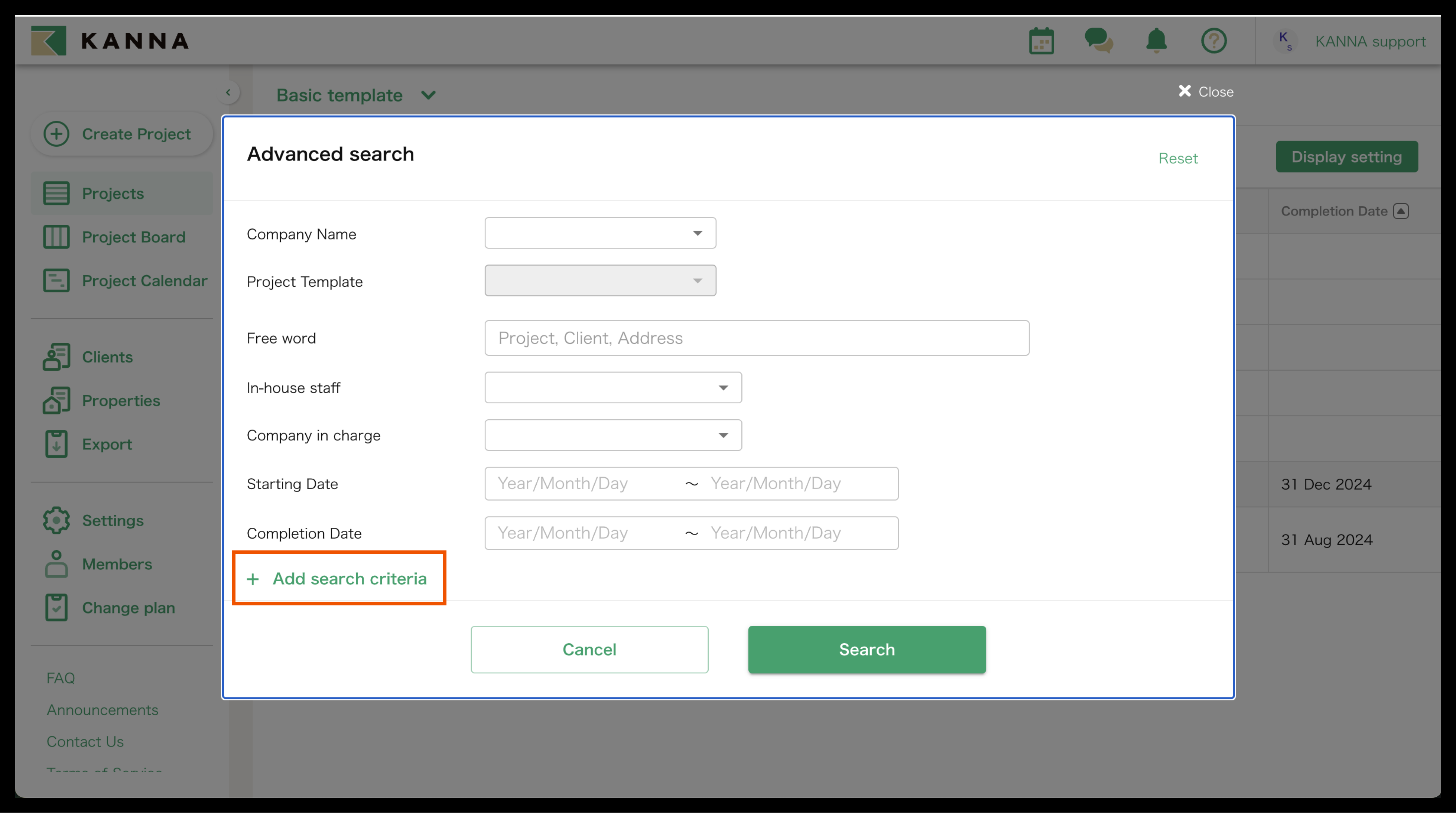
Task: Click the Export sidebar icon
Action: pyautogui.click(x=56, y=444)
